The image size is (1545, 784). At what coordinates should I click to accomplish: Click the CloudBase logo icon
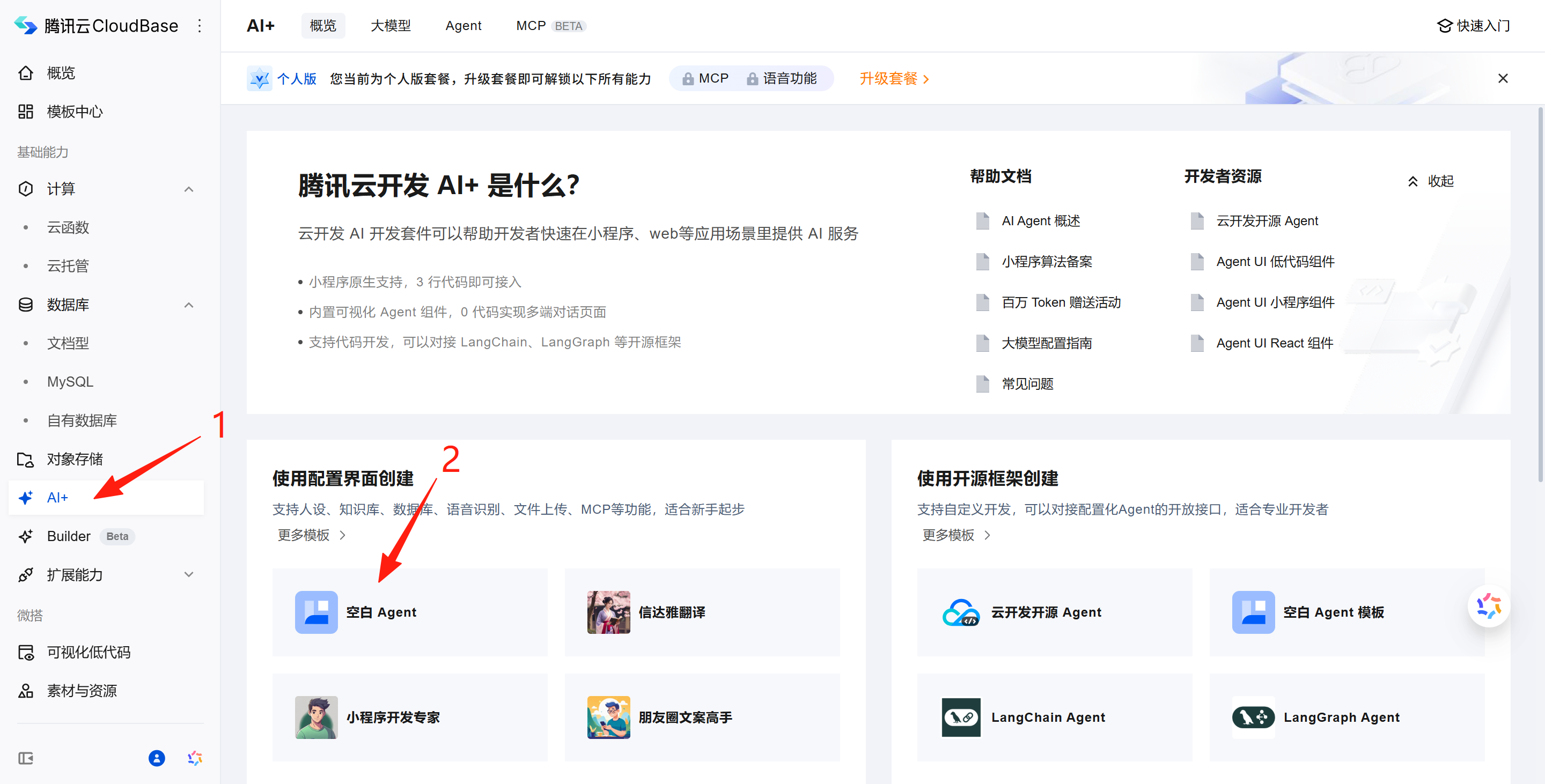[x=25, y=26]
